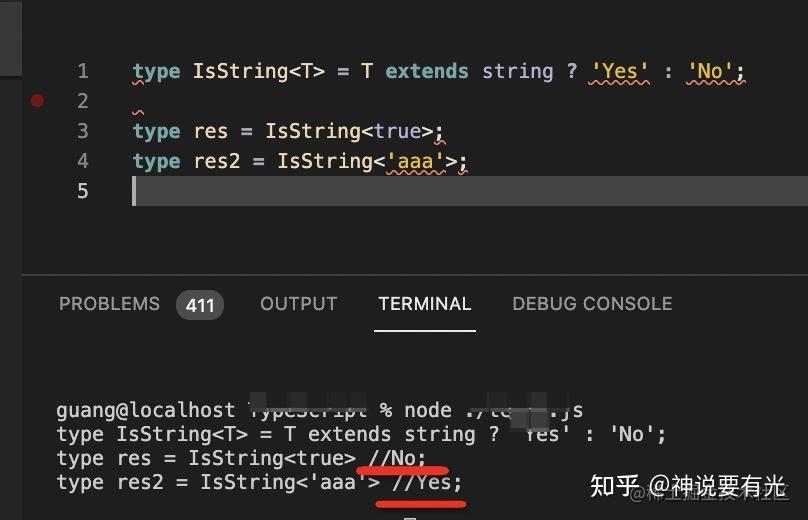Viewport: 808px width, 520px height.
Task: Click the 'Yes' string literal on line 1
Action: [619, 71]
